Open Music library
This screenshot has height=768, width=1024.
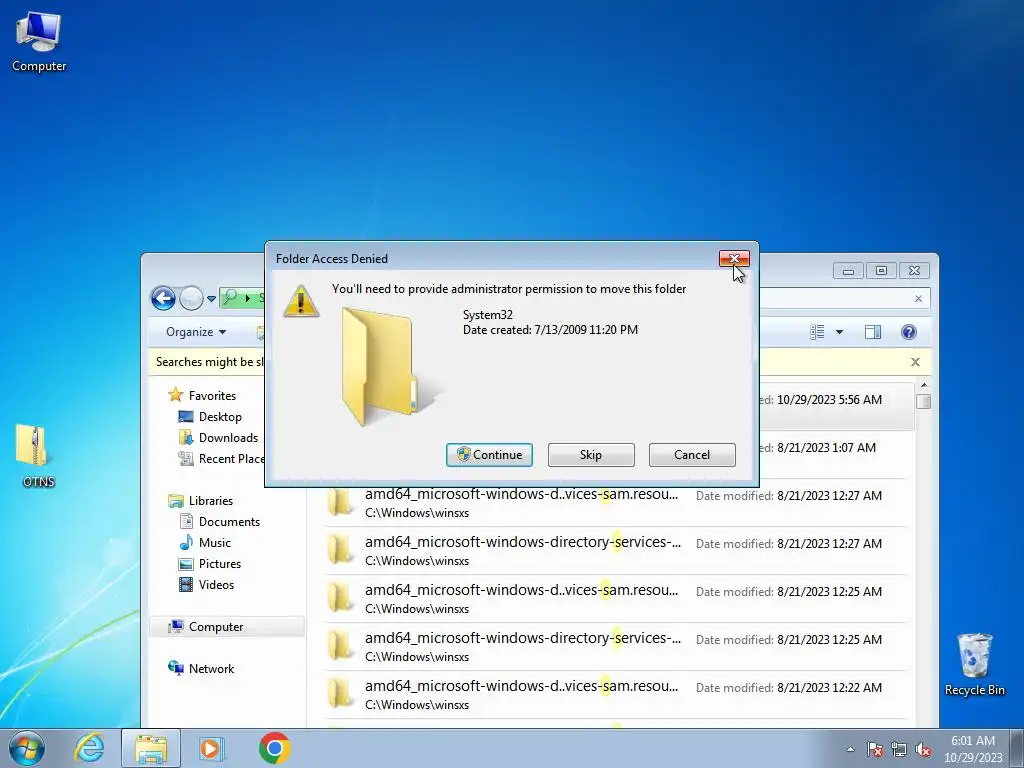[214, 543]
